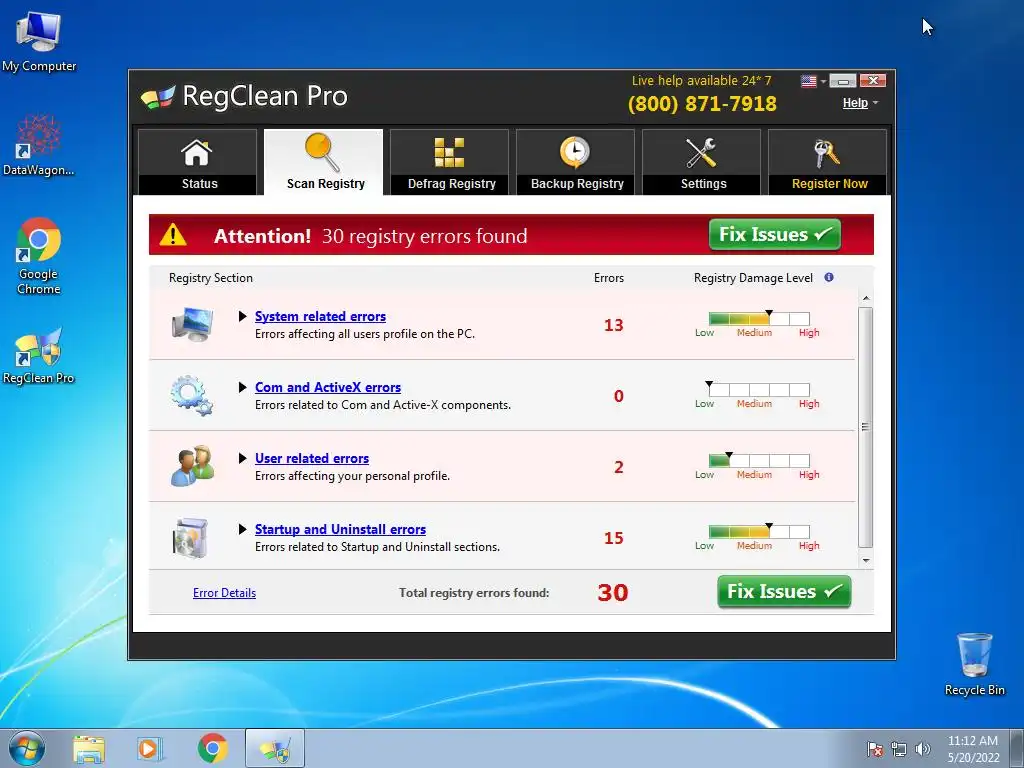
Task: Select Register Now tab
Action: point(827,161)
